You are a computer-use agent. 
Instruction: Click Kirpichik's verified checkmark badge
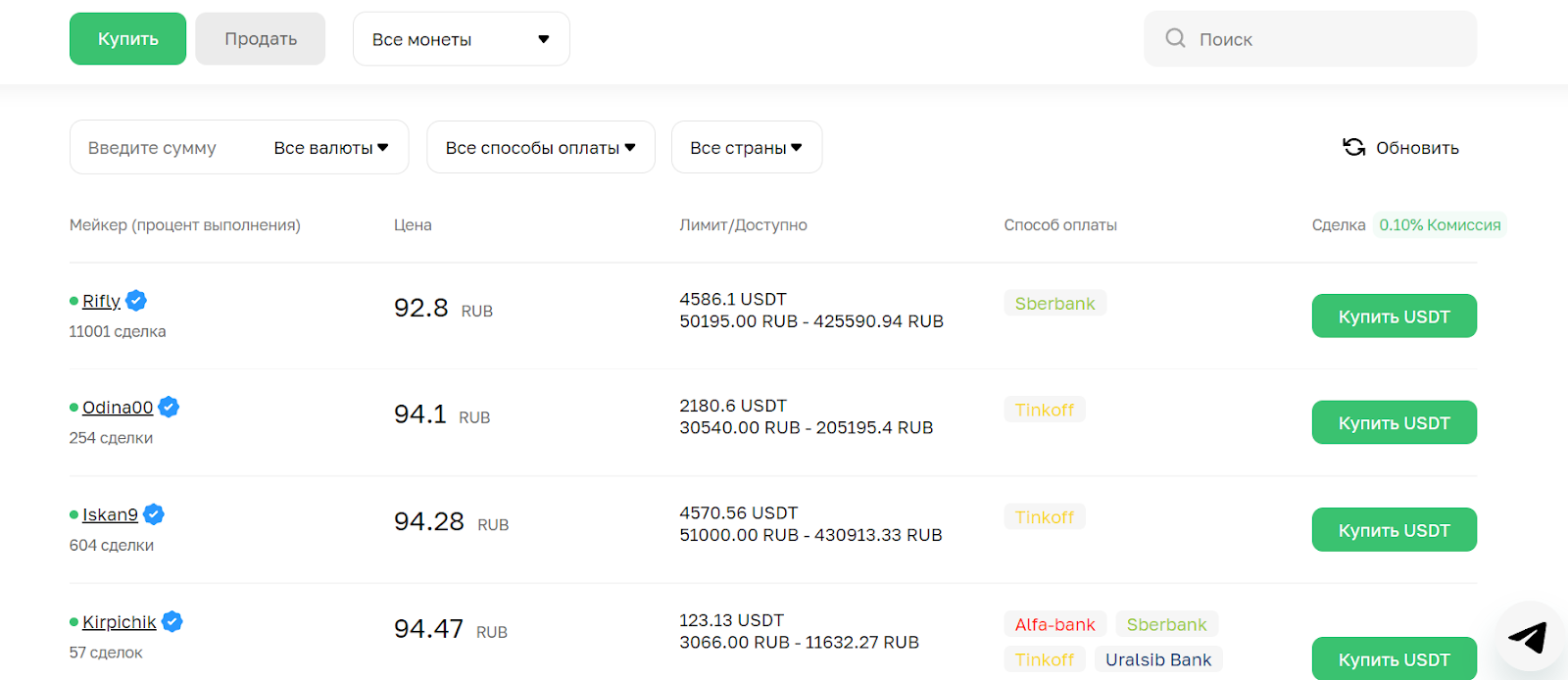[172, 621]
